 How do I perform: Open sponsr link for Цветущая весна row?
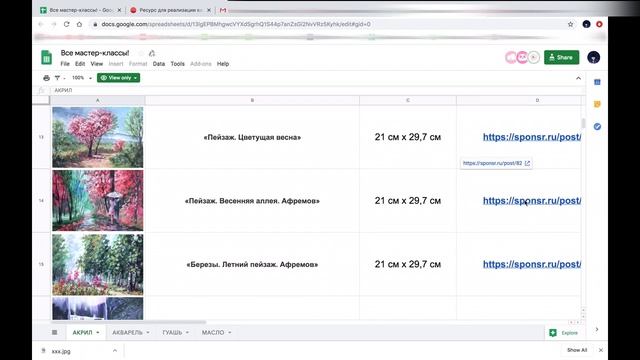(x=532, y=137)
